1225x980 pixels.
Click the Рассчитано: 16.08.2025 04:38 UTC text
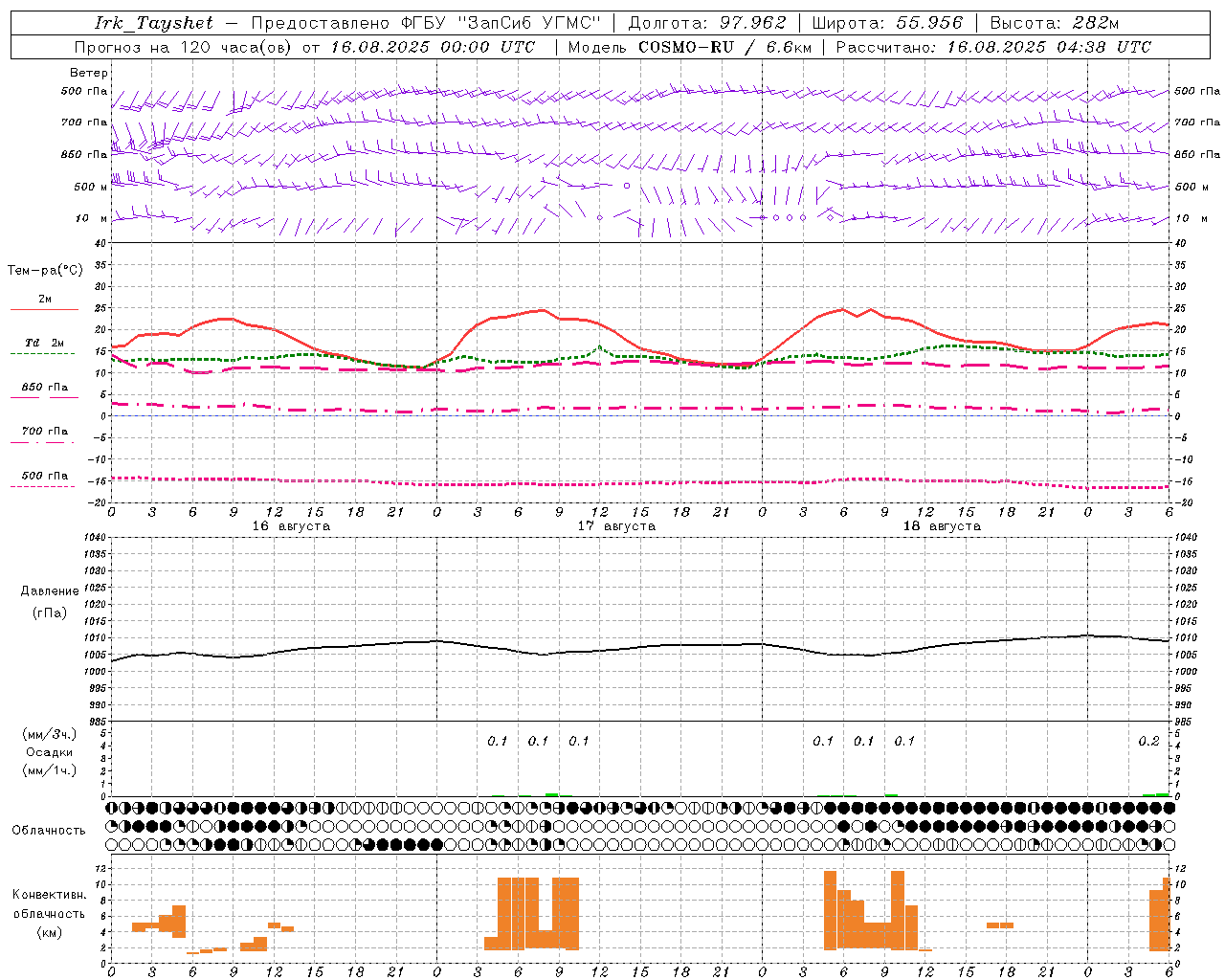(x=993, y=47)
